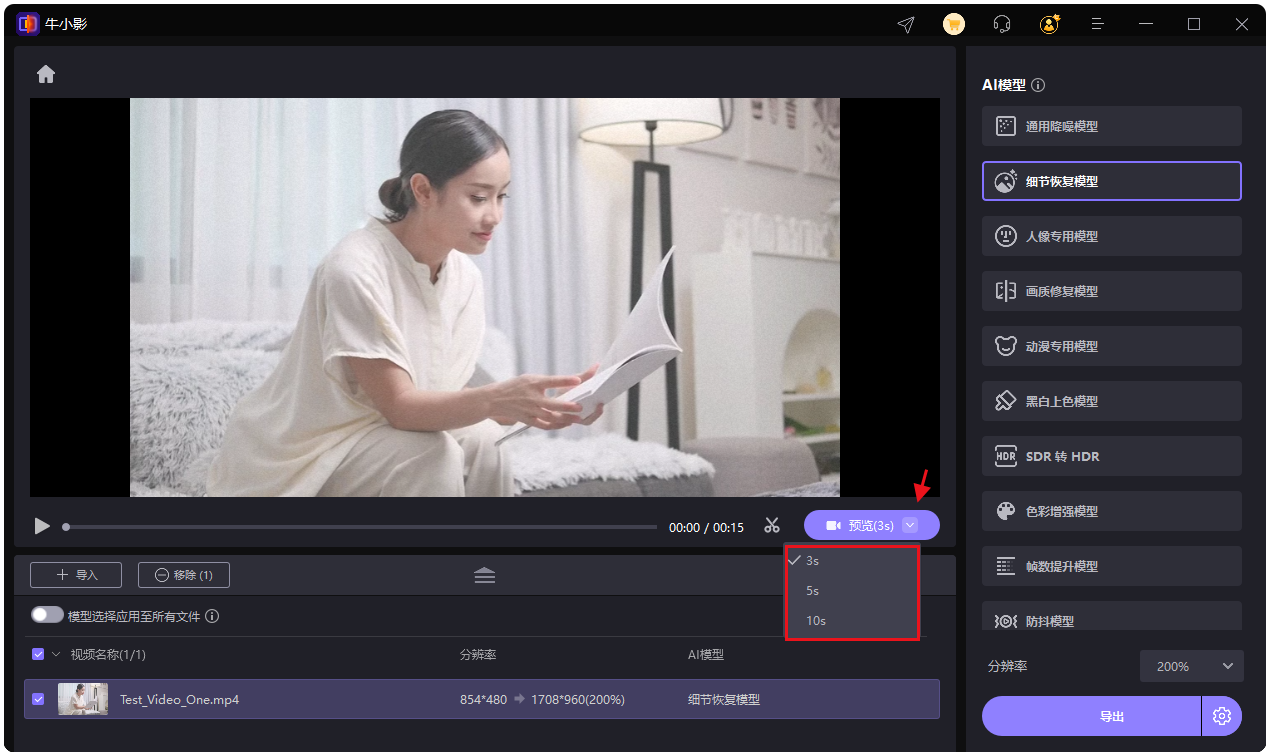The height and width of the screenshot is (756, 1270).
Task: Select the portrait-specific model
Action: coord(1112,236)
